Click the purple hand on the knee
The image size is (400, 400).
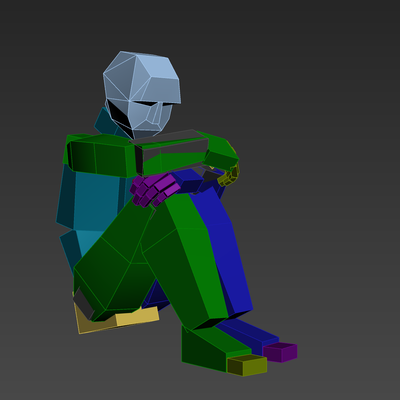tap(153, 189)
